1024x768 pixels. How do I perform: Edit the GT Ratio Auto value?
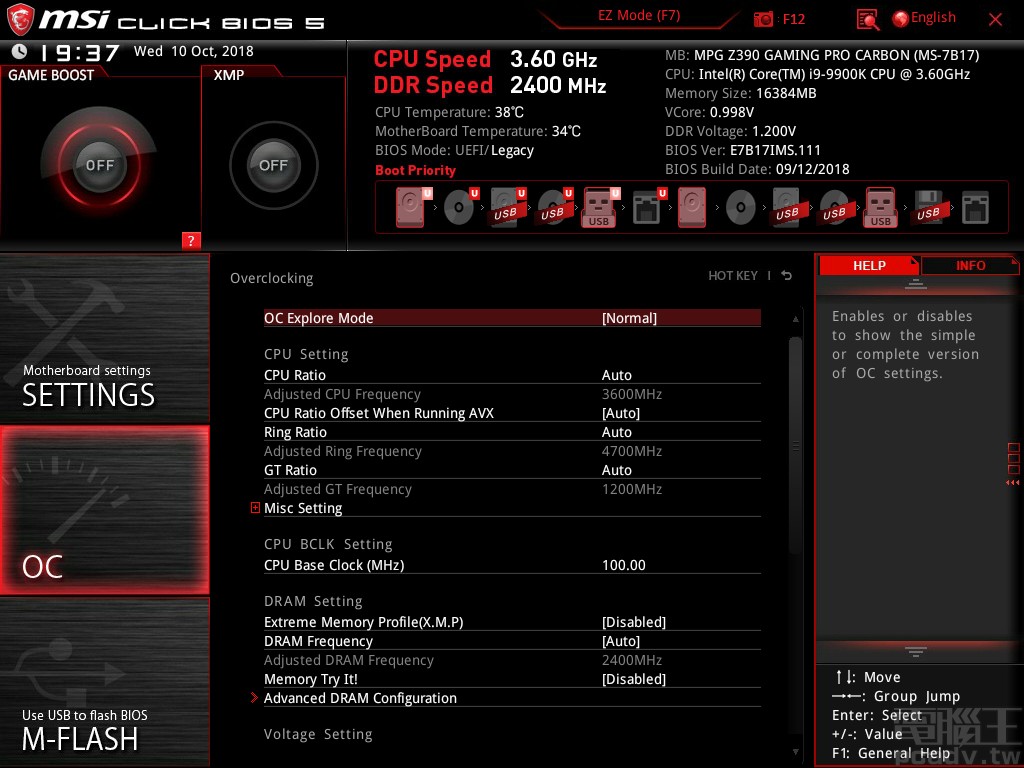pyautogui.click(x=616, y=470)
